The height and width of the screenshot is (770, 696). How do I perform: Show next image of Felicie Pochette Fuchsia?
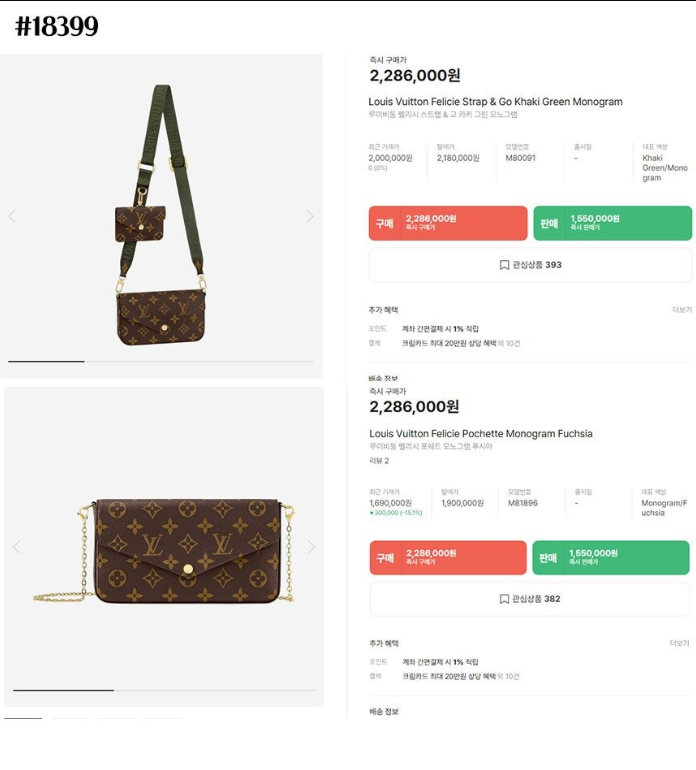tap(311, 547)
